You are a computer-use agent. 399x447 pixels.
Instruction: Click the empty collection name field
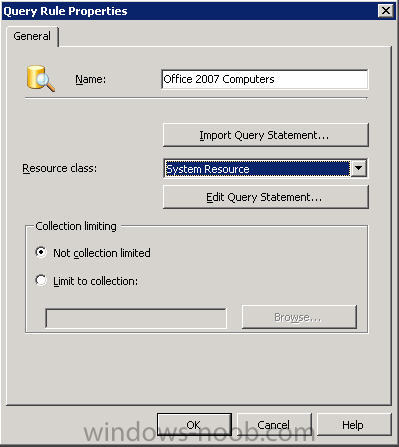point(136,318)
